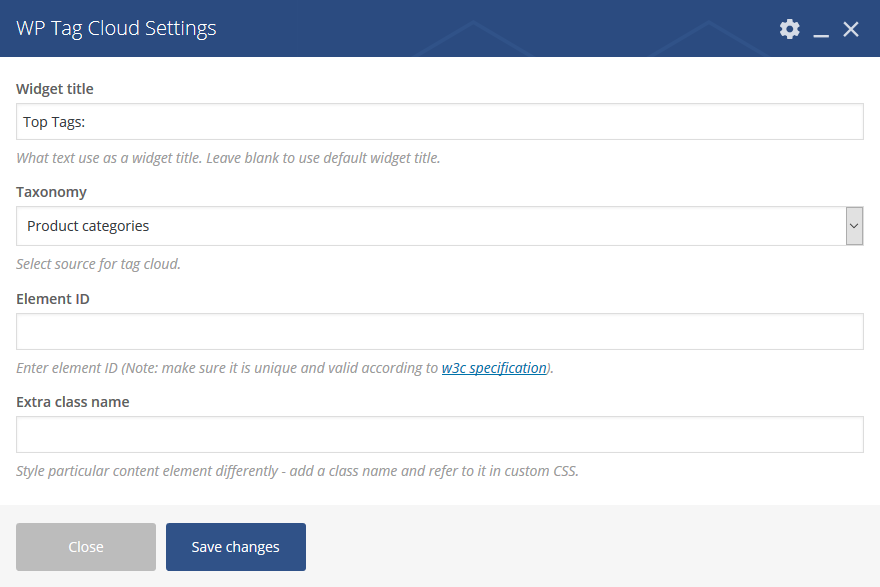Viewport: 880px width, 587px height.
Task: Minimize the WP Tag Cloud Settings panel
Action: point(821,29)
